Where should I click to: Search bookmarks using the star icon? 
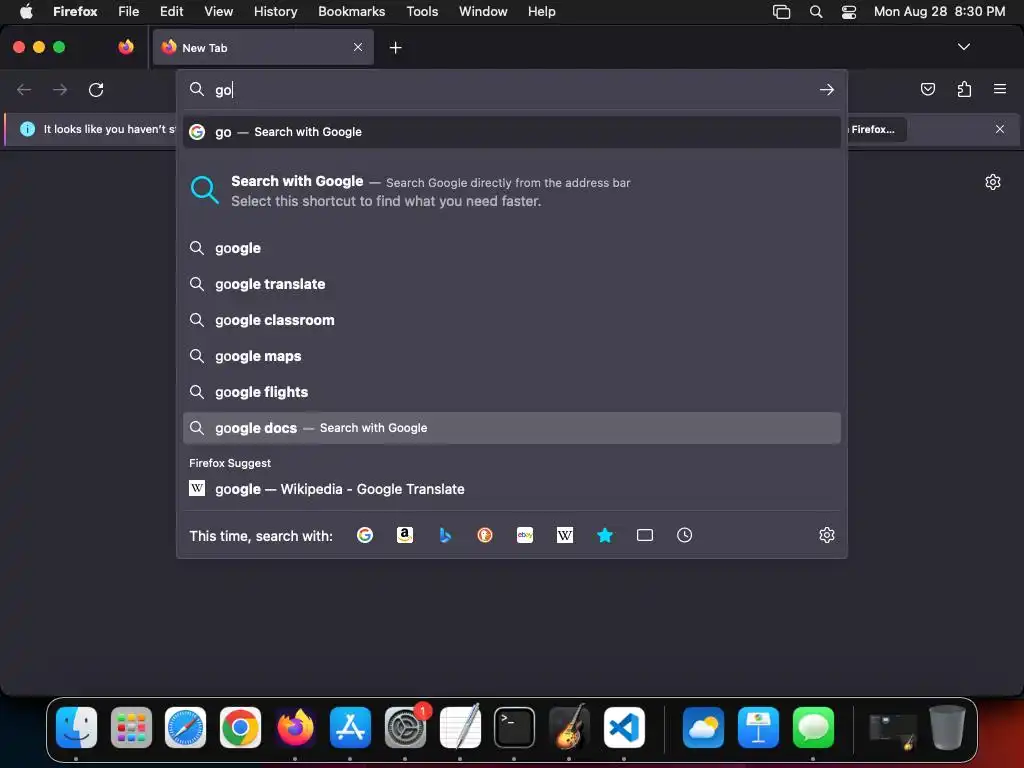point(605,536)
